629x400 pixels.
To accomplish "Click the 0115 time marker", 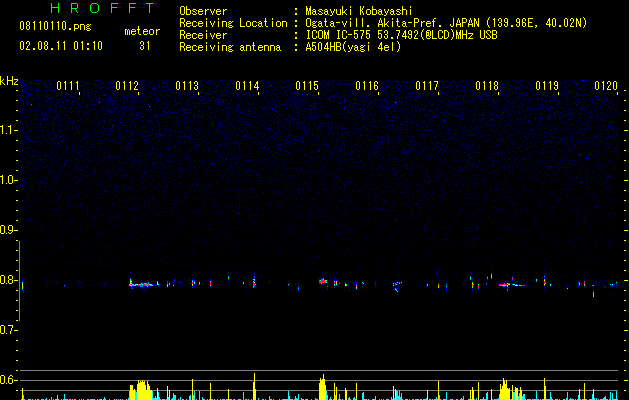I will 307,86.
